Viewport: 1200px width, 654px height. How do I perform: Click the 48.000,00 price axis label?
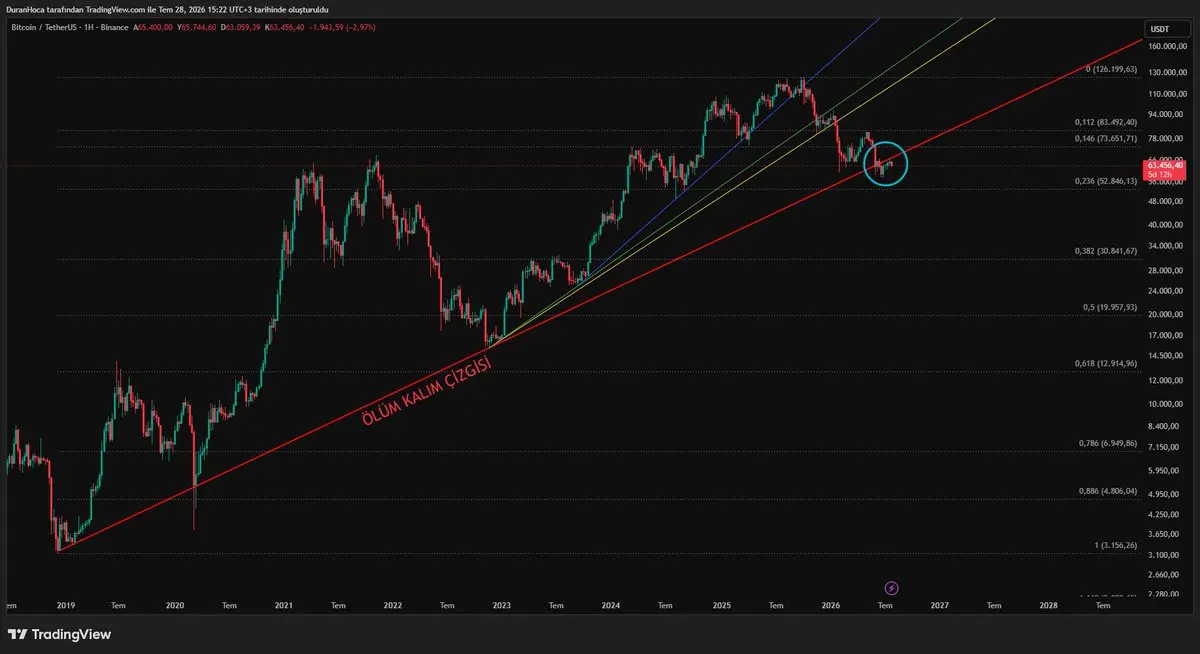click(1164, 201)
